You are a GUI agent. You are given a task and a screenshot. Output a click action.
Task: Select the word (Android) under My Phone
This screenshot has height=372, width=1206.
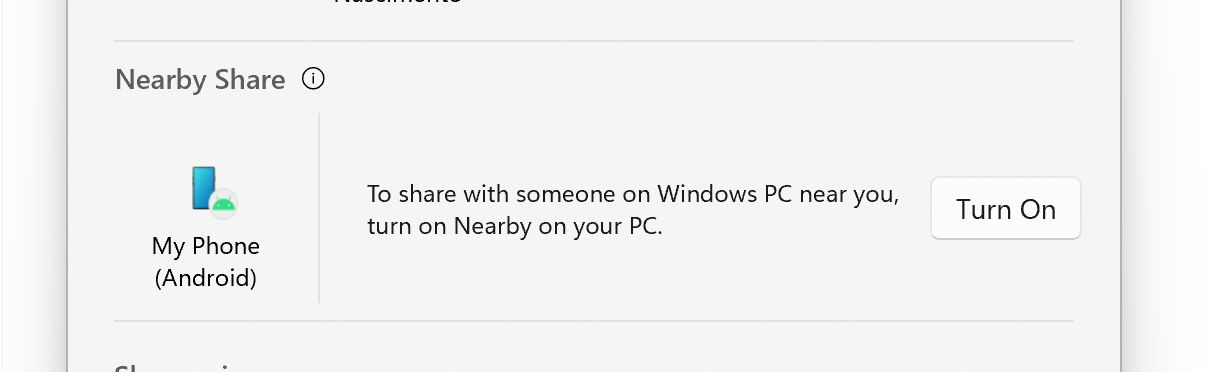[x=206, y=277]
